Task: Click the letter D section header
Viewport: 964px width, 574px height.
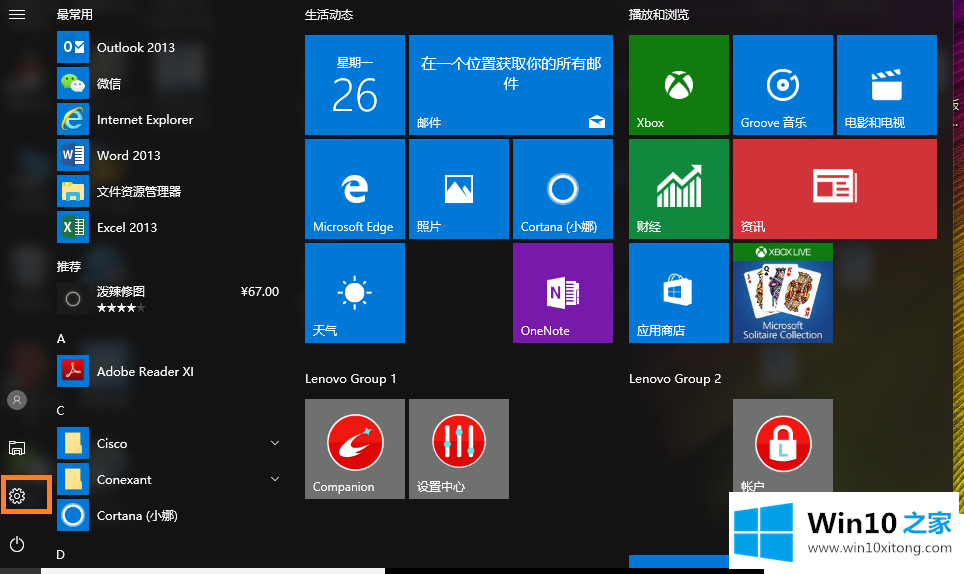Action: (x=61, y=554)
